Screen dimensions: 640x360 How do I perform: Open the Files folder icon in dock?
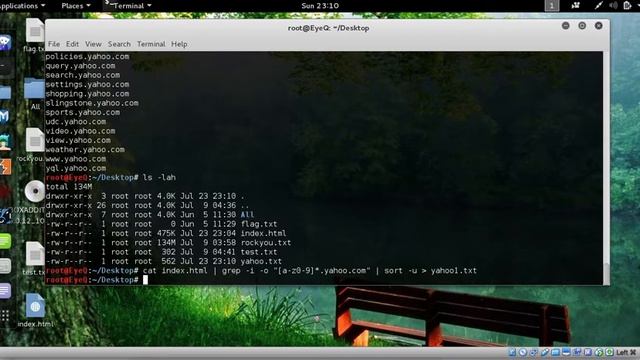click(x=5, y=92)
